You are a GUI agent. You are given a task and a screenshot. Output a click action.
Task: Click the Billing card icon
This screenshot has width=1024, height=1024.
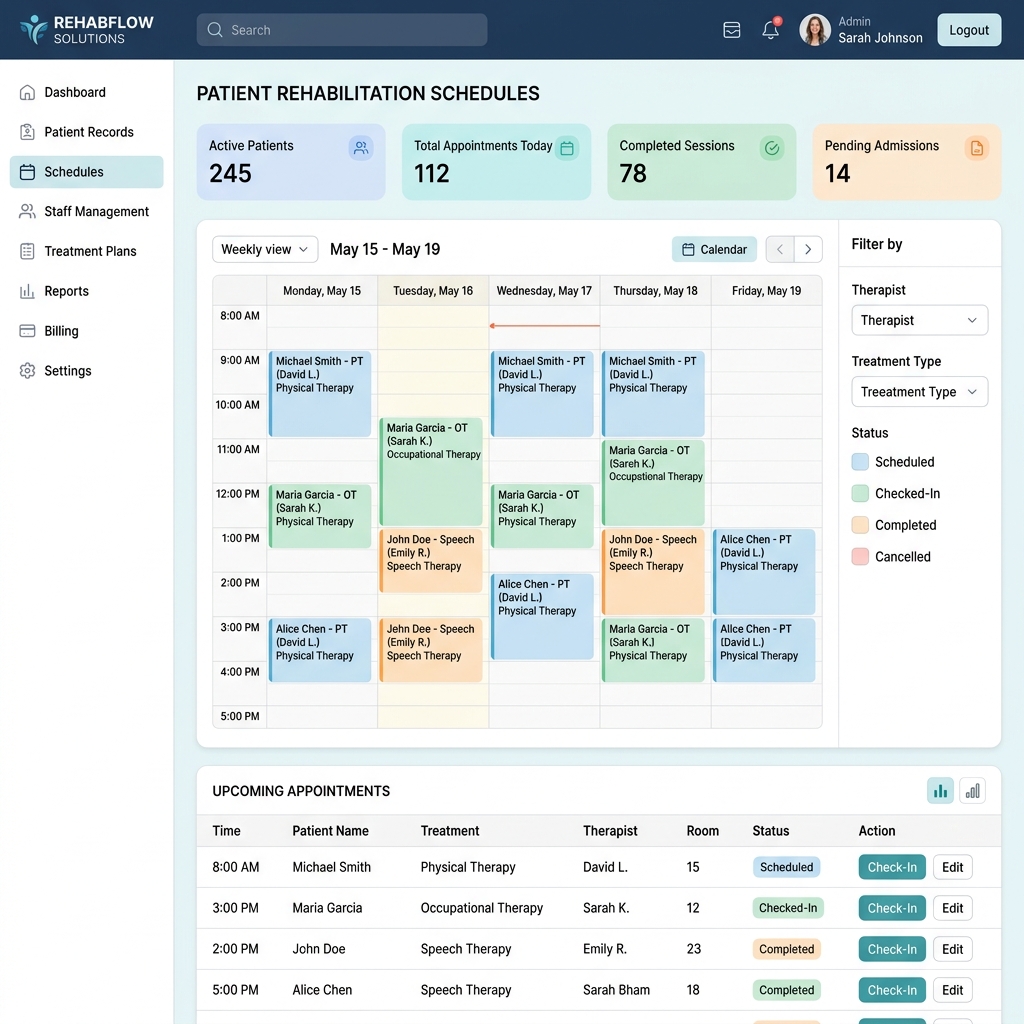pyautogui.click(x=27, y=331)
